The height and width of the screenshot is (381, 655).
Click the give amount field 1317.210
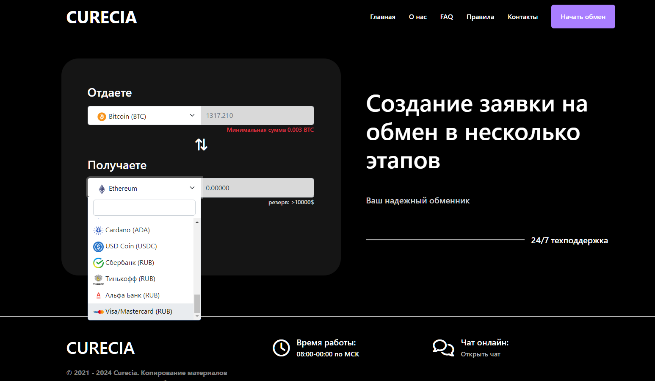tap(257, 115)
